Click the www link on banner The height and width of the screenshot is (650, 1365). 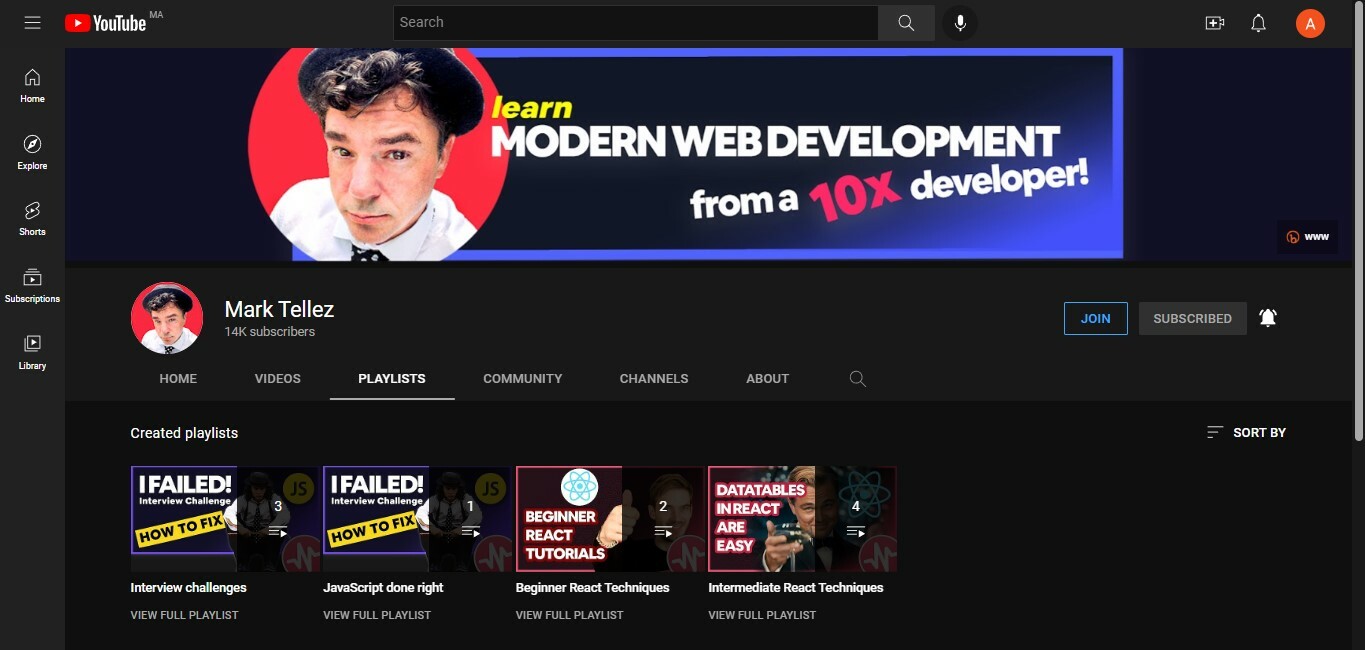click(1307, 237)
